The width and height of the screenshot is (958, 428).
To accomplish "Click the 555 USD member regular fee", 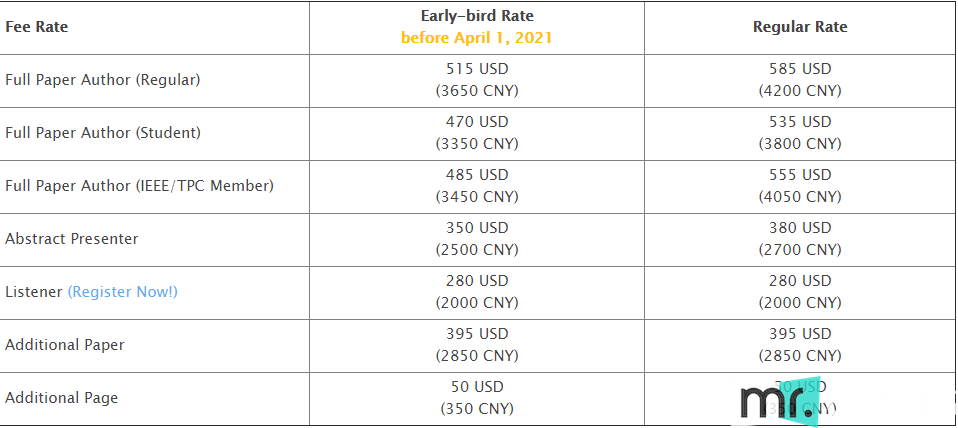I will click(800, 175).
